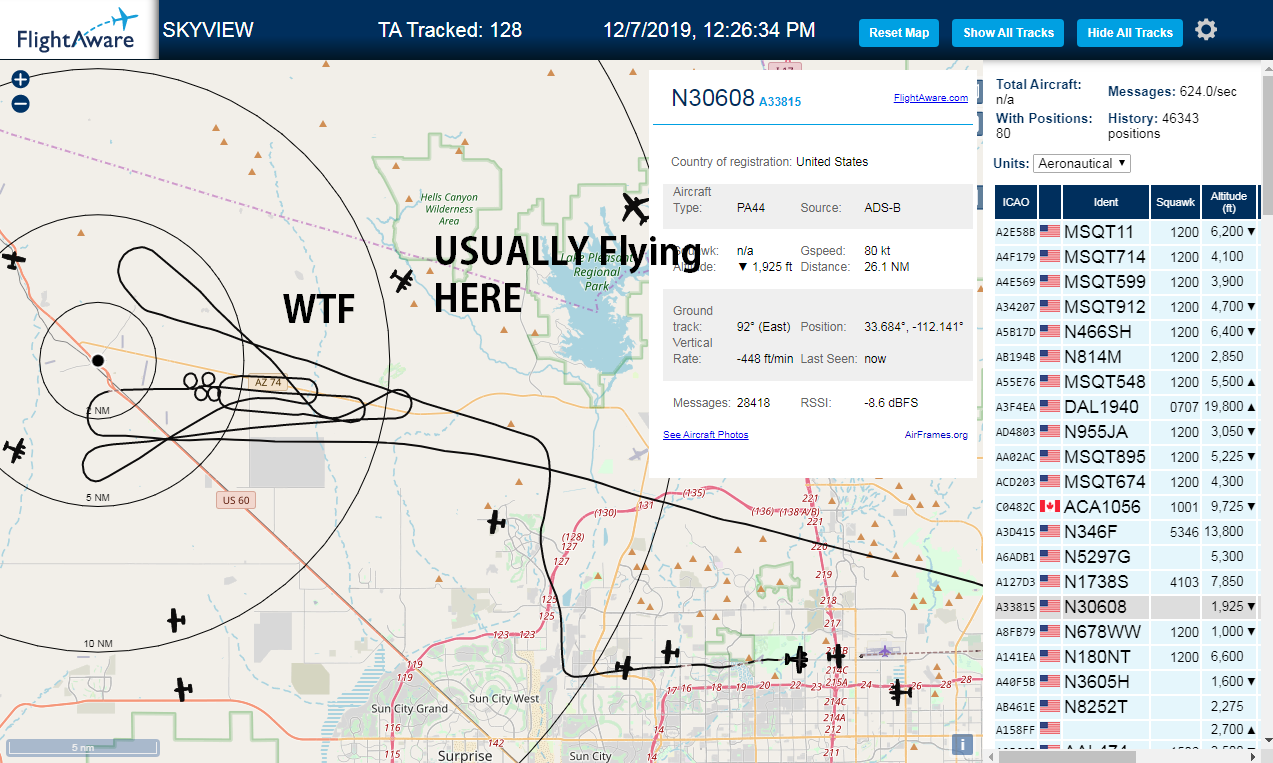1273x763 pixels.
Task: Sort table by Squawk column
Action: (x=1175, y=202)
